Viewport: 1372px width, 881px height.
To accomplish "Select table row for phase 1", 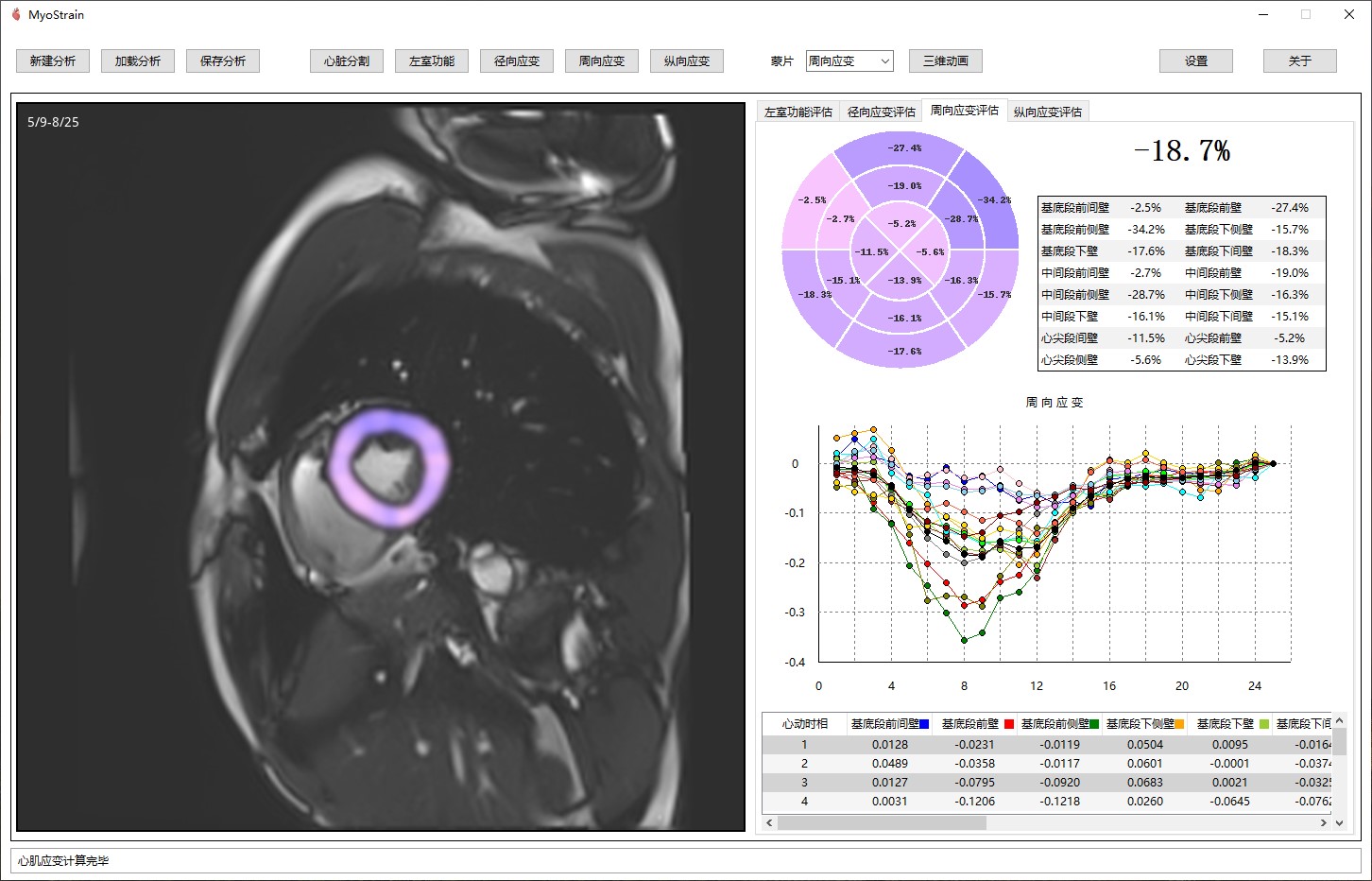I will tap(1047, 745).
